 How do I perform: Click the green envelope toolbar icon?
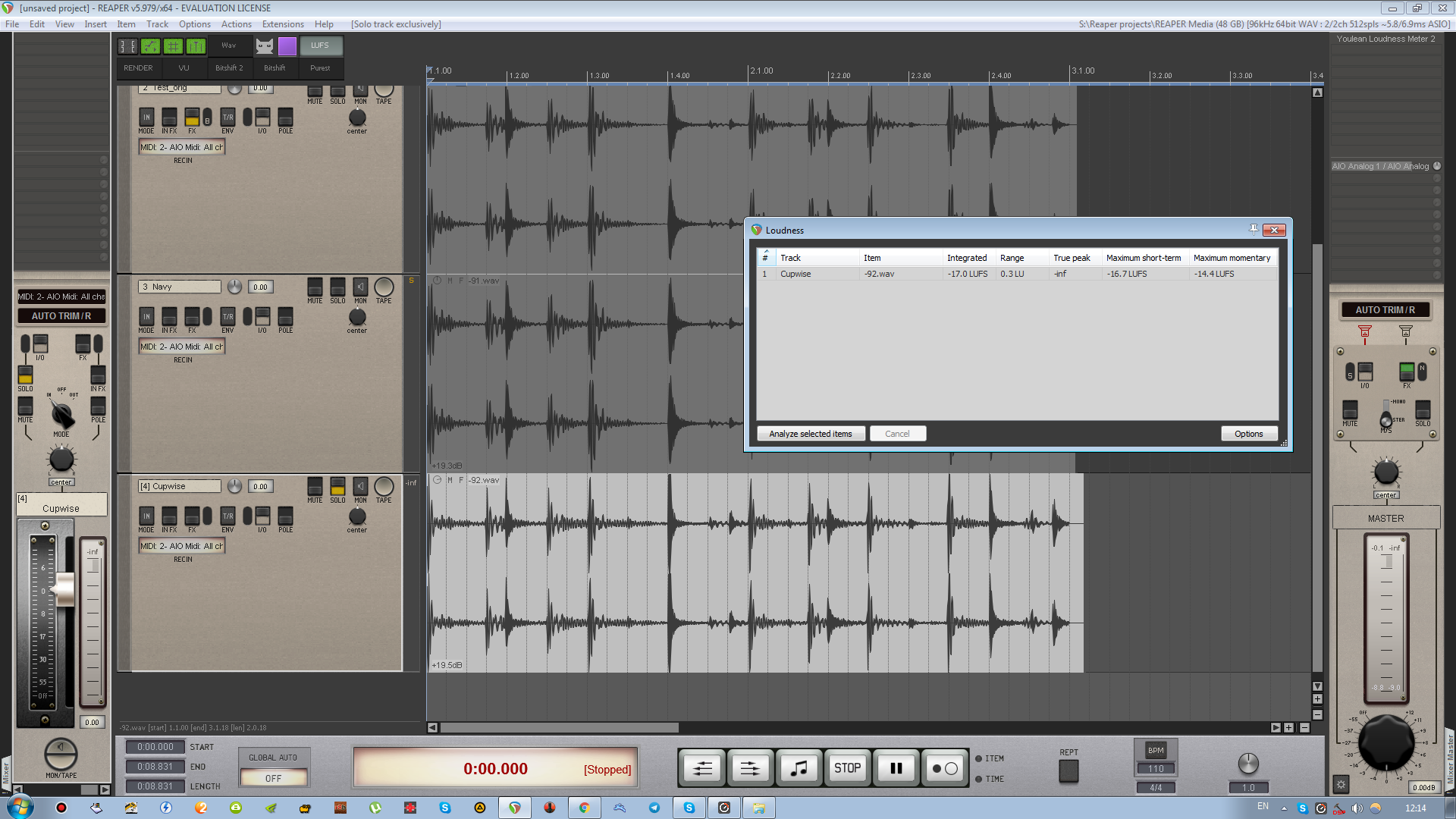150,46
